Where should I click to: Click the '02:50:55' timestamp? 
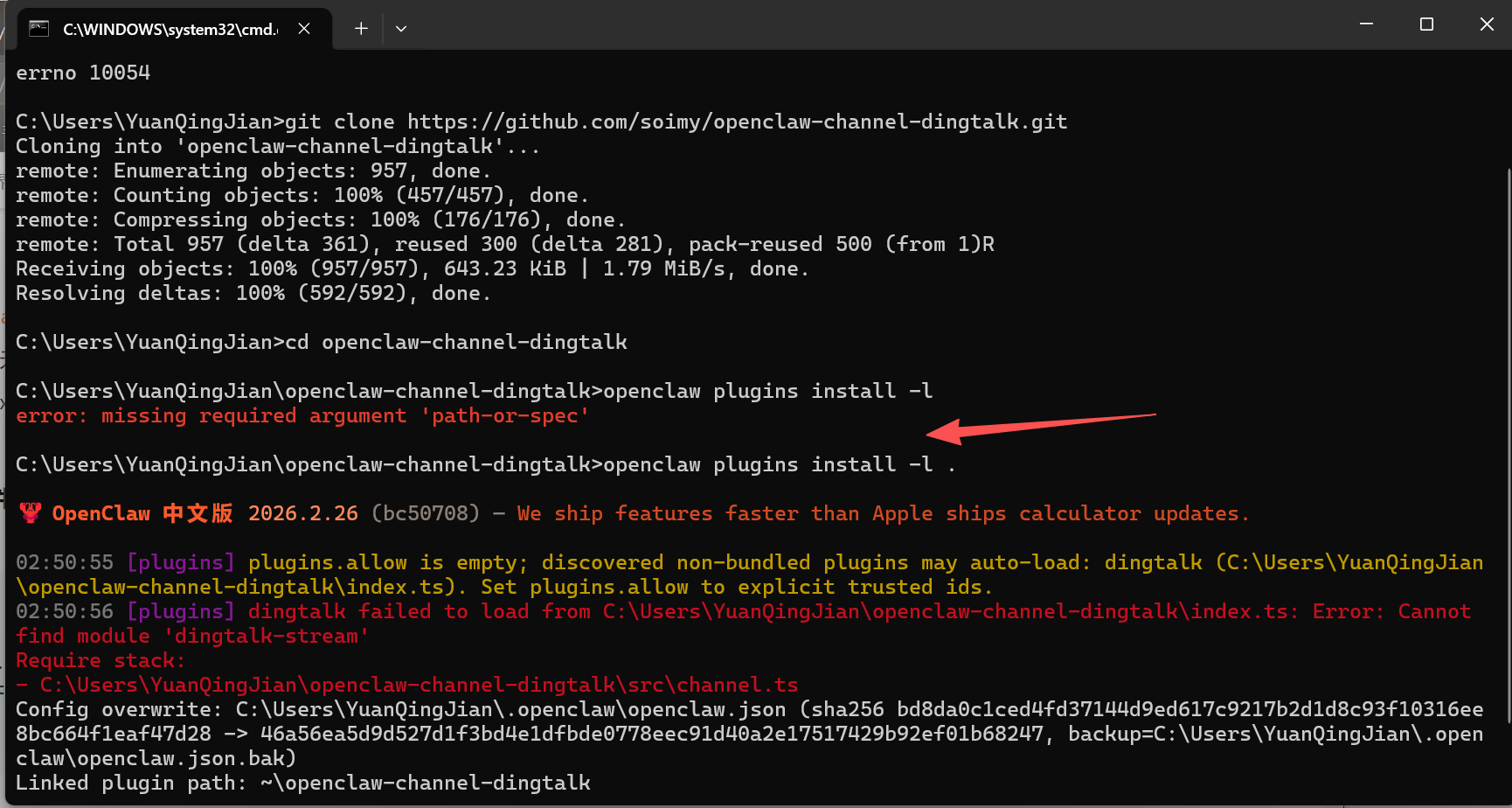[x=65, y=562]
